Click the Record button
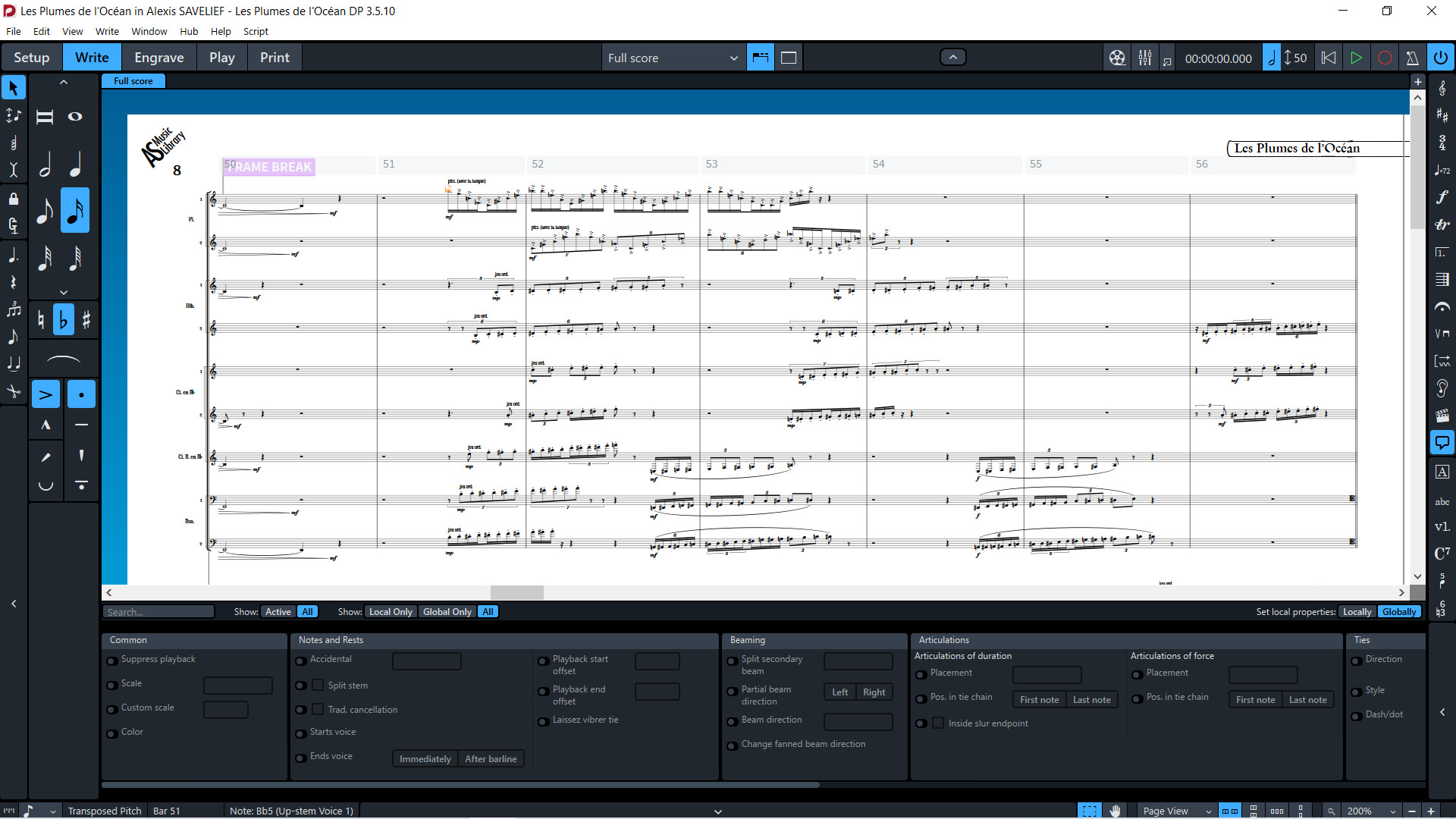The width and height of the screenshot is (1456, 819). coord(1384,58)
